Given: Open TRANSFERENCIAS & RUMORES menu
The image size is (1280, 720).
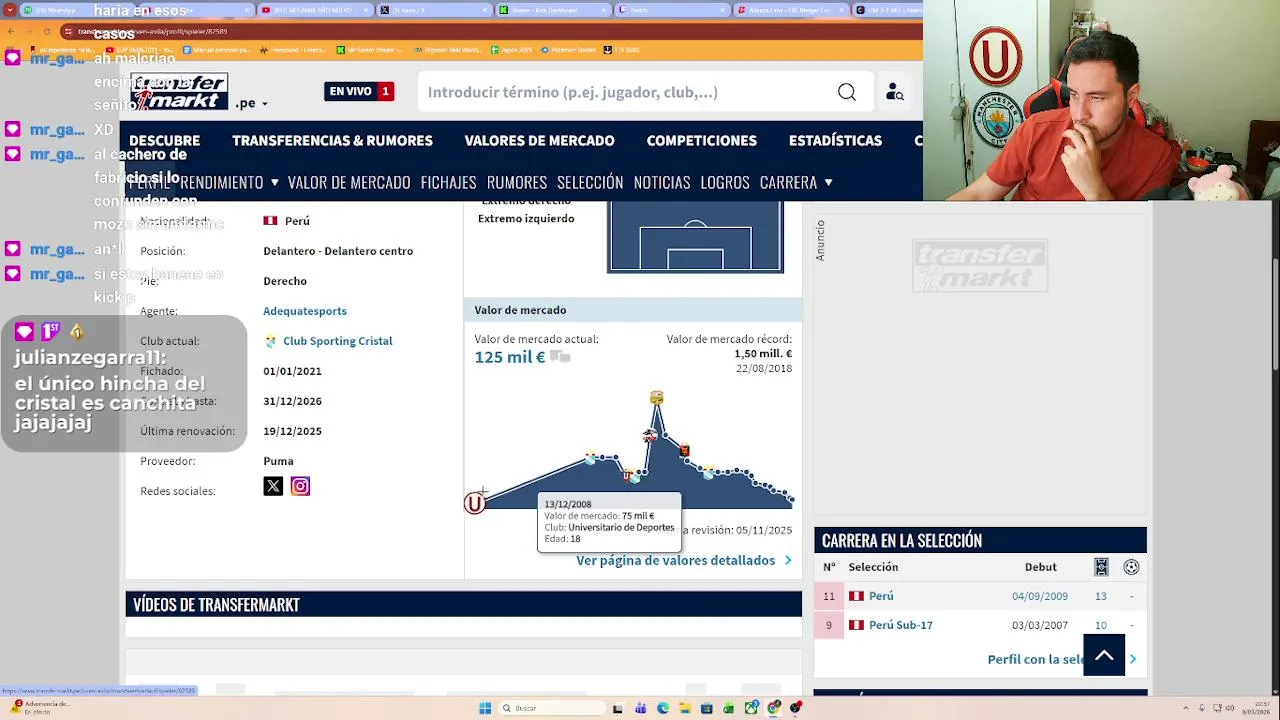Looking at the screenshot, I should pos(332,141).
